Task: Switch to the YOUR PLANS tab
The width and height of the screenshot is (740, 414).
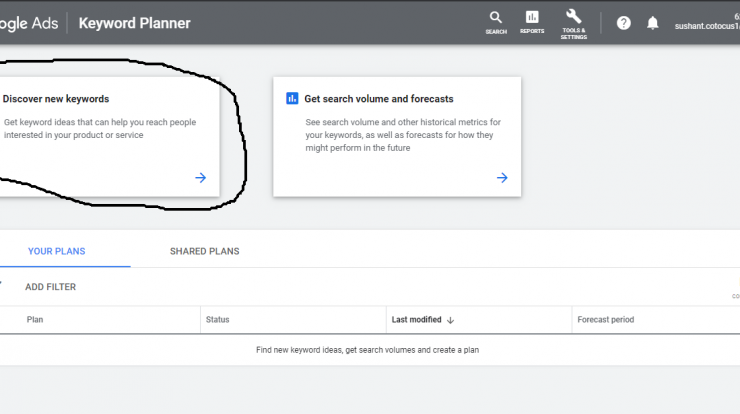Action: [x=57, y=251]
